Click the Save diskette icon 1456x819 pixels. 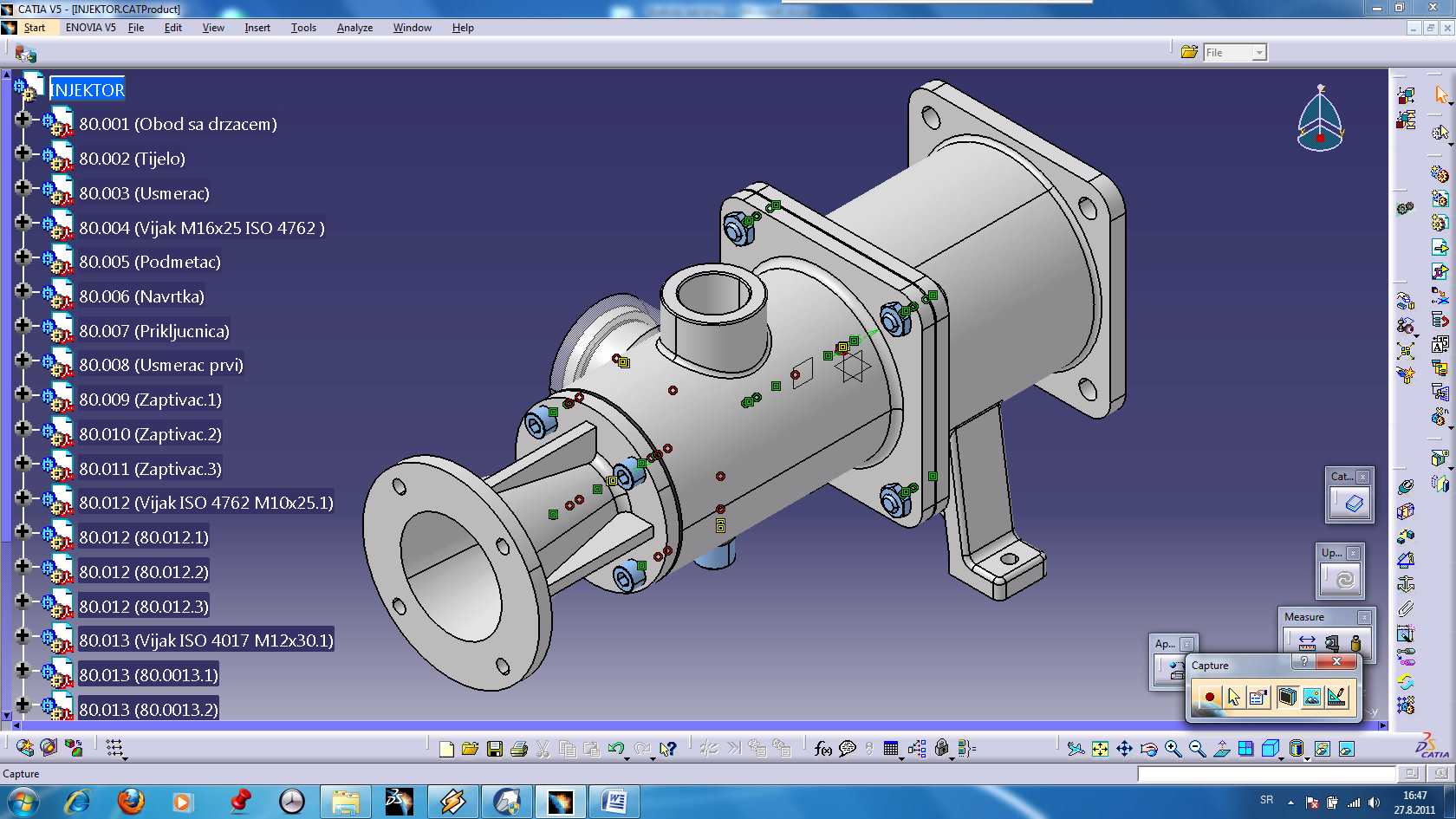(495, 749)
